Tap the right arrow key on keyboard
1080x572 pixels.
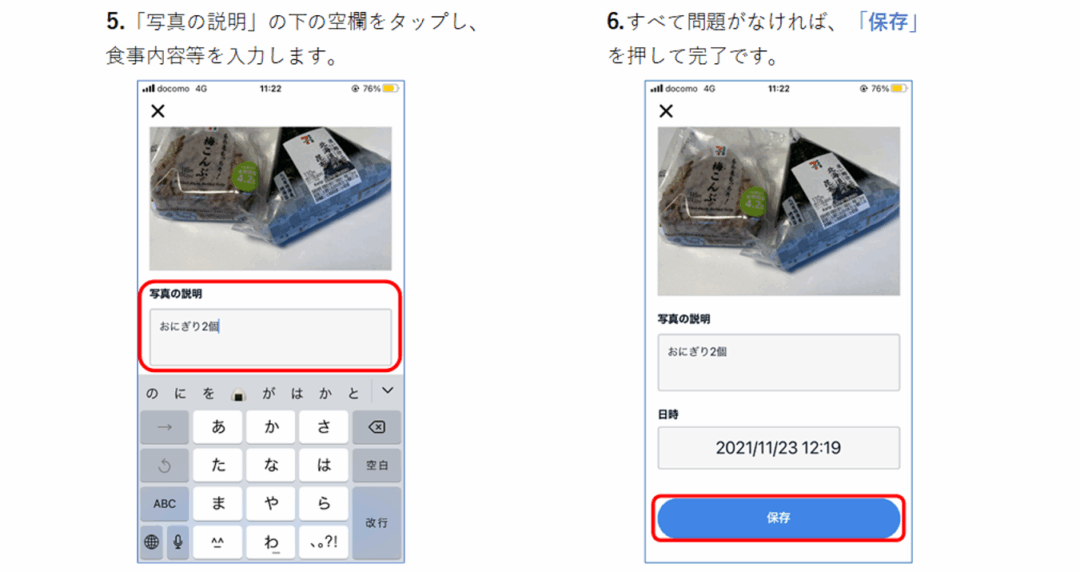[165, 427]
